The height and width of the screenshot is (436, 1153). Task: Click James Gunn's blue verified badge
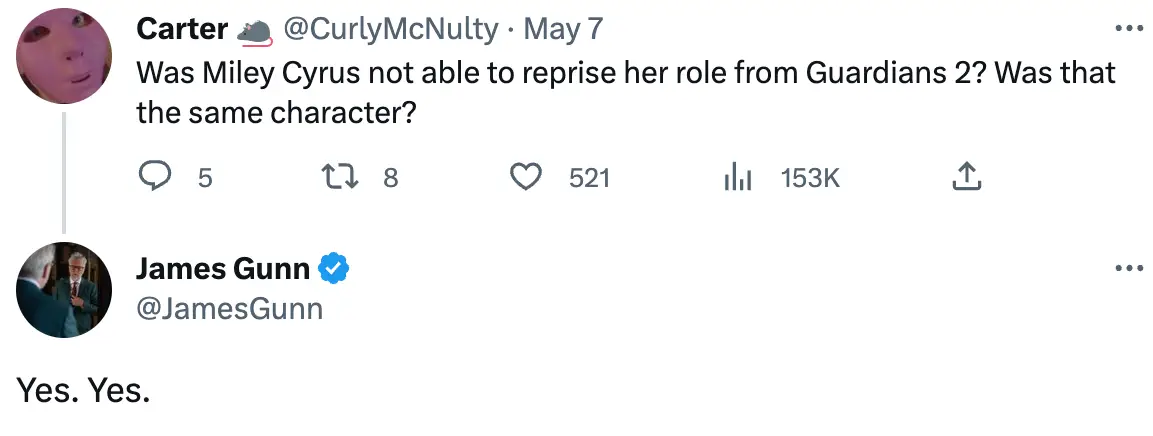coord(333,269)
